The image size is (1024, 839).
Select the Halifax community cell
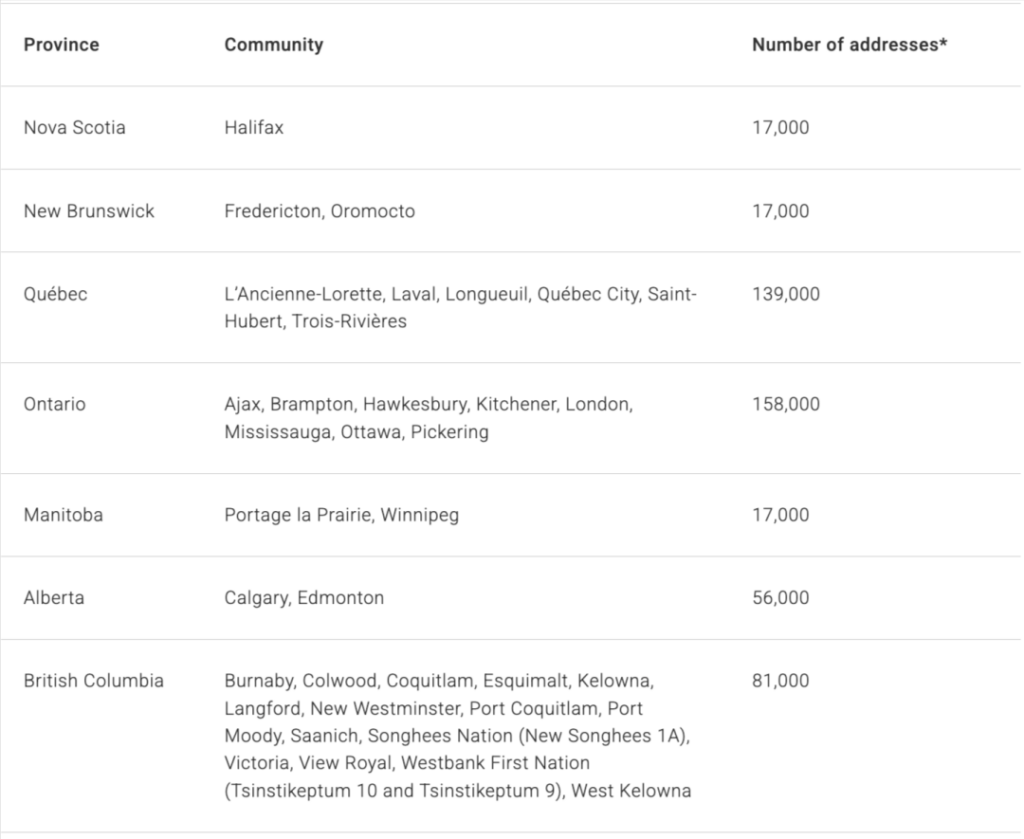254,127
